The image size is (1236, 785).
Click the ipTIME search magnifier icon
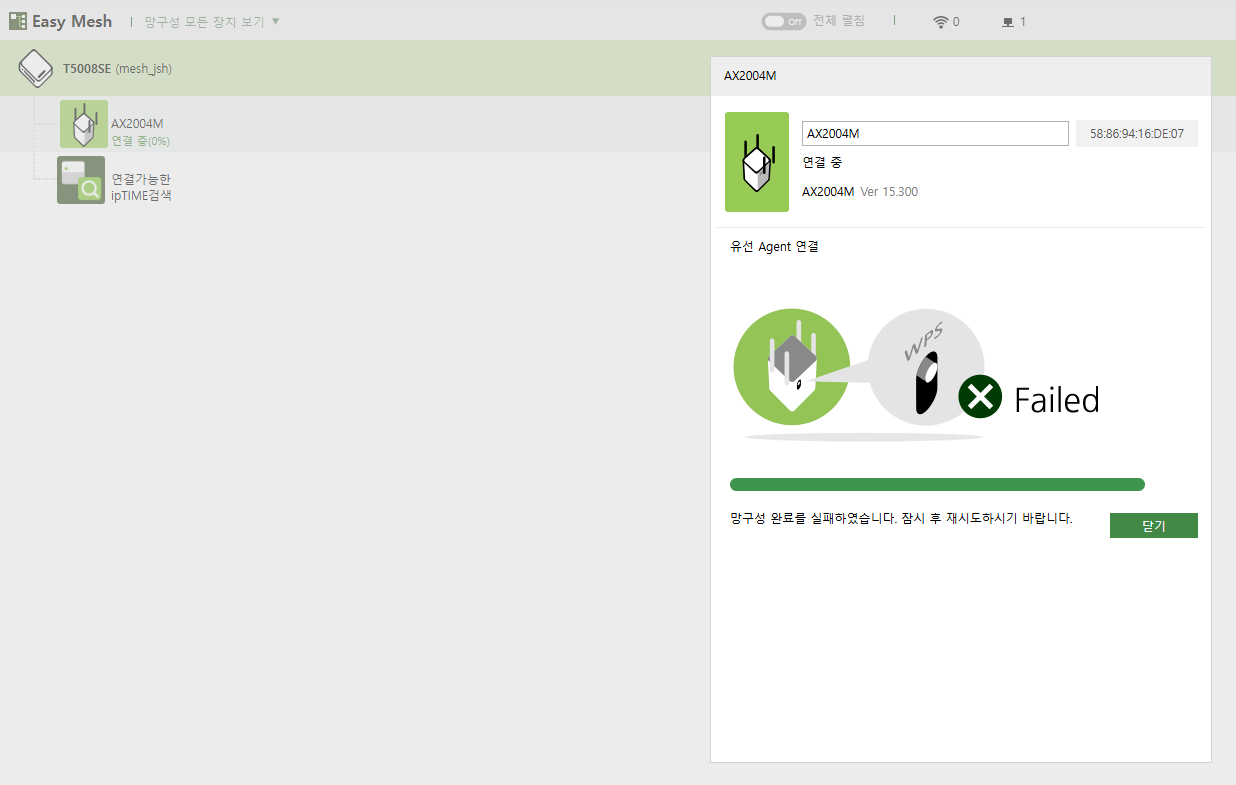point(81,180)
